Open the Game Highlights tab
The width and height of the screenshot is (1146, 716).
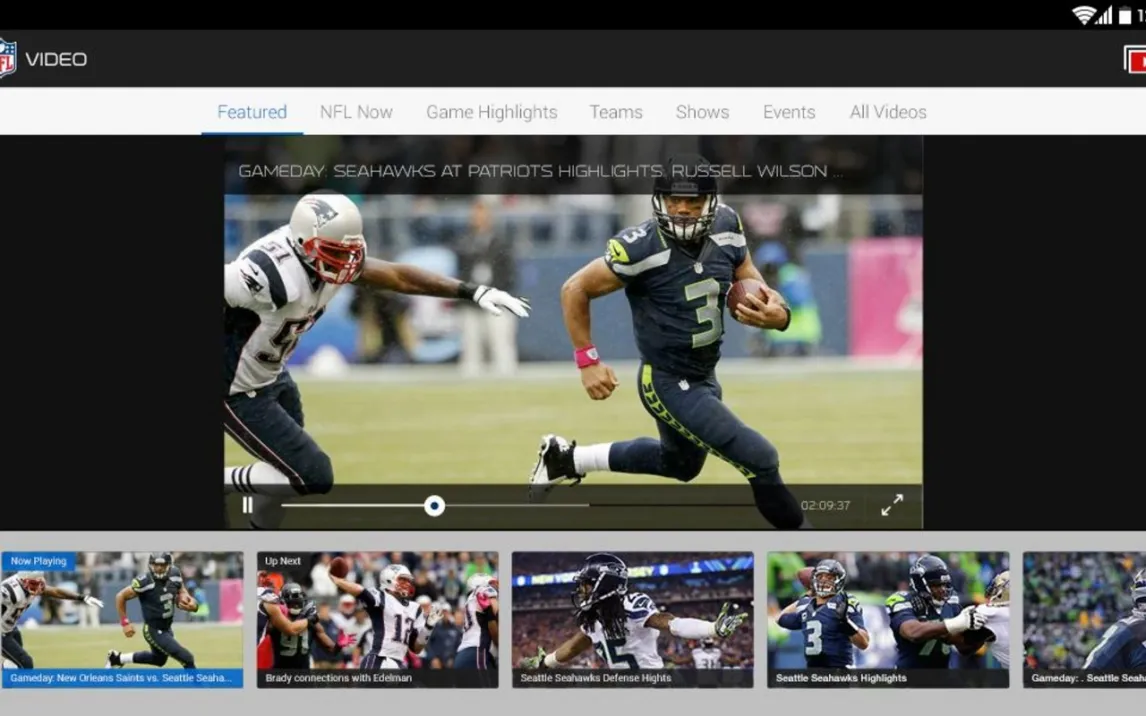click(x=492, y=112)
